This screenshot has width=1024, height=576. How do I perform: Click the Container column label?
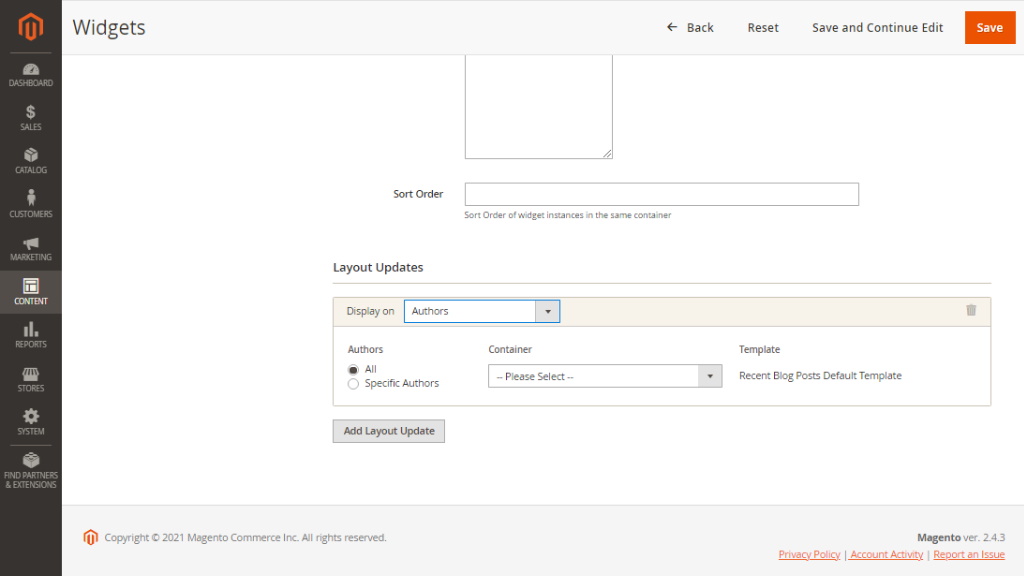pos(510,349)
